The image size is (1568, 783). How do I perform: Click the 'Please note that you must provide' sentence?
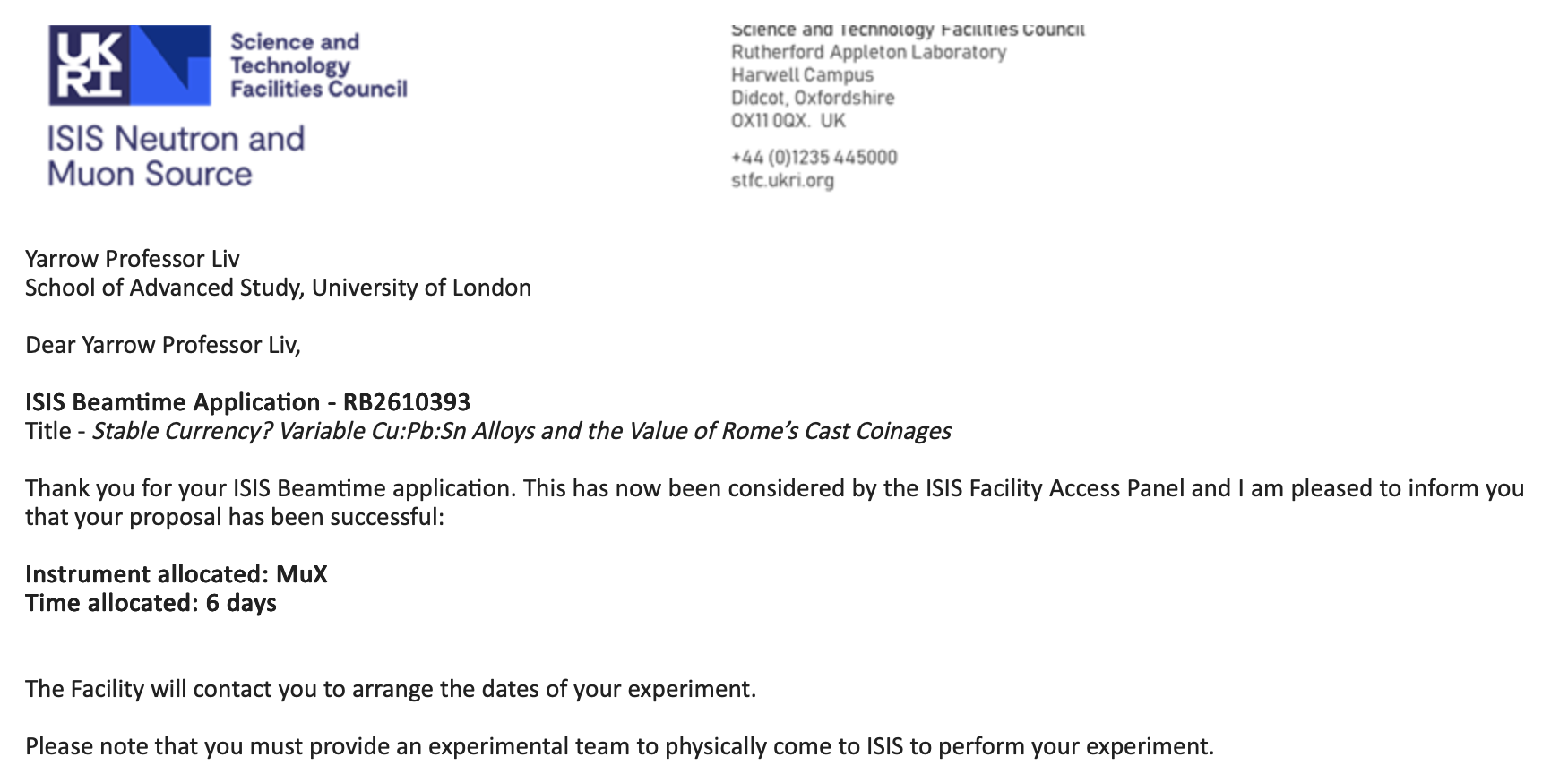(x=619, y=746)
